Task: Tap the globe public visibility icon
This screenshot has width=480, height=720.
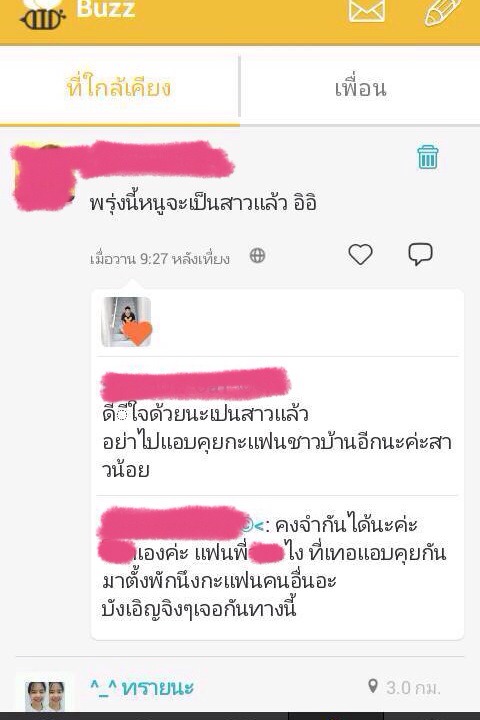Action: (x=257, y=255)
